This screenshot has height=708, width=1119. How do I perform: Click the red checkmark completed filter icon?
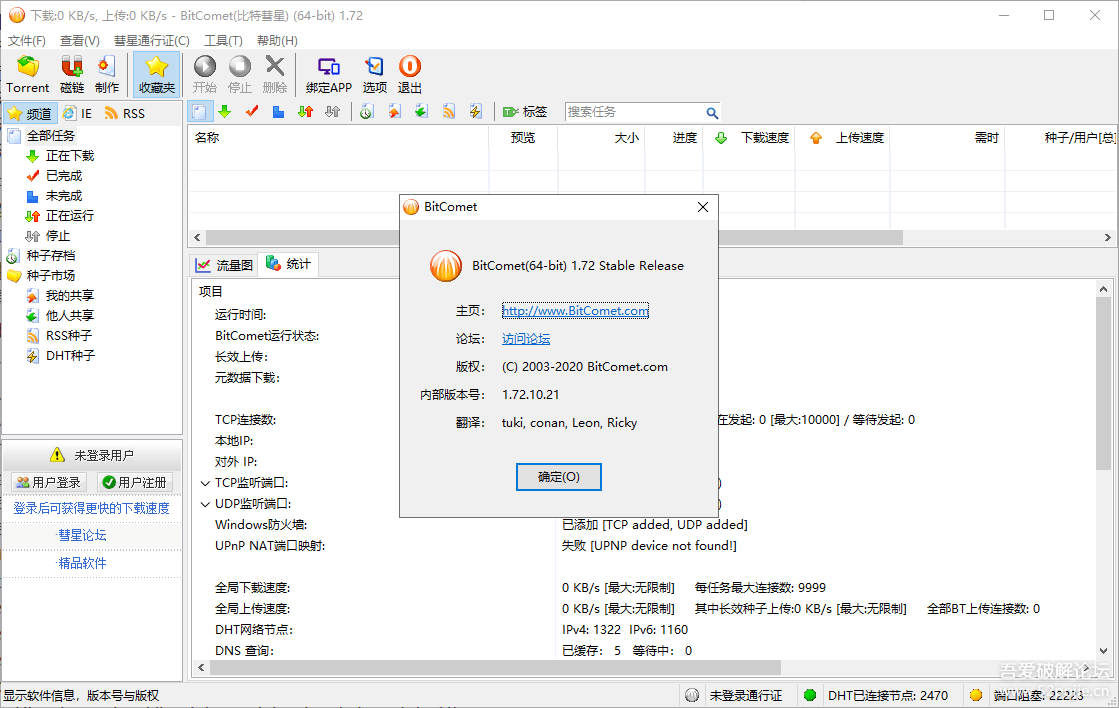click(252, 112)
